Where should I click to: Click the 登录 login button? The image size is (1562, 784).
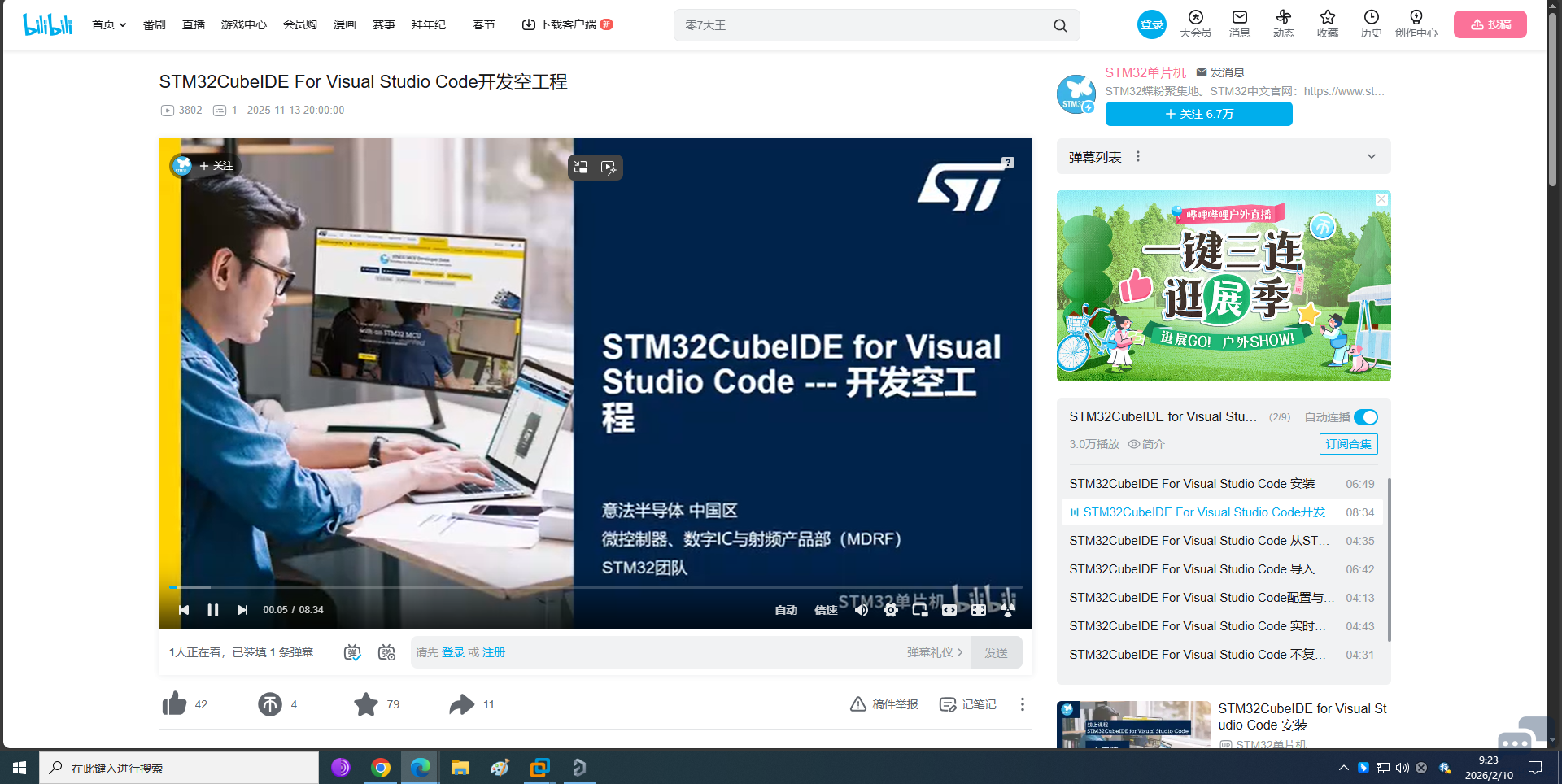[1151, 24]
